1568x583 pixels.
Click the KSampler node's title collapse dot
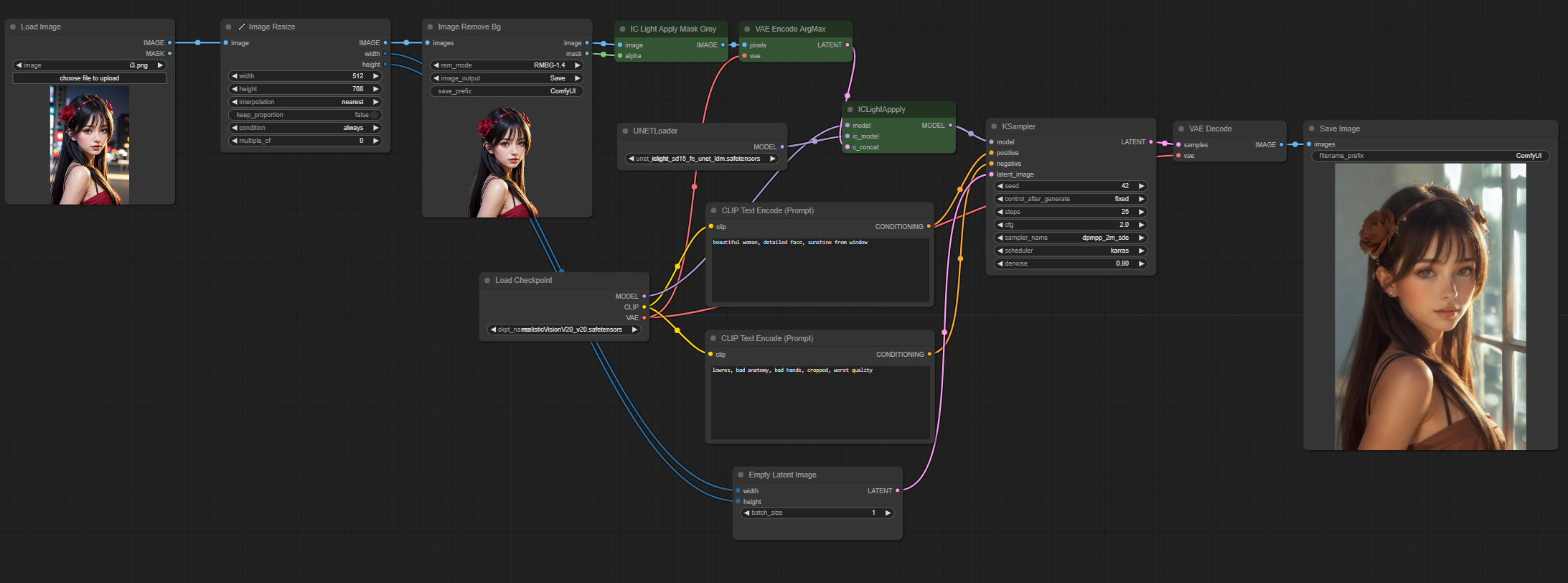click(x=994, y=127)
